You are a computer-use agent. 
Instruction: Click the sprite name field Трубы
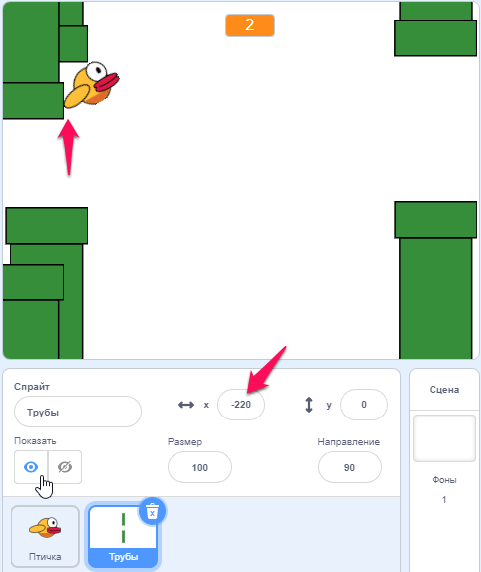coord(78,412)
